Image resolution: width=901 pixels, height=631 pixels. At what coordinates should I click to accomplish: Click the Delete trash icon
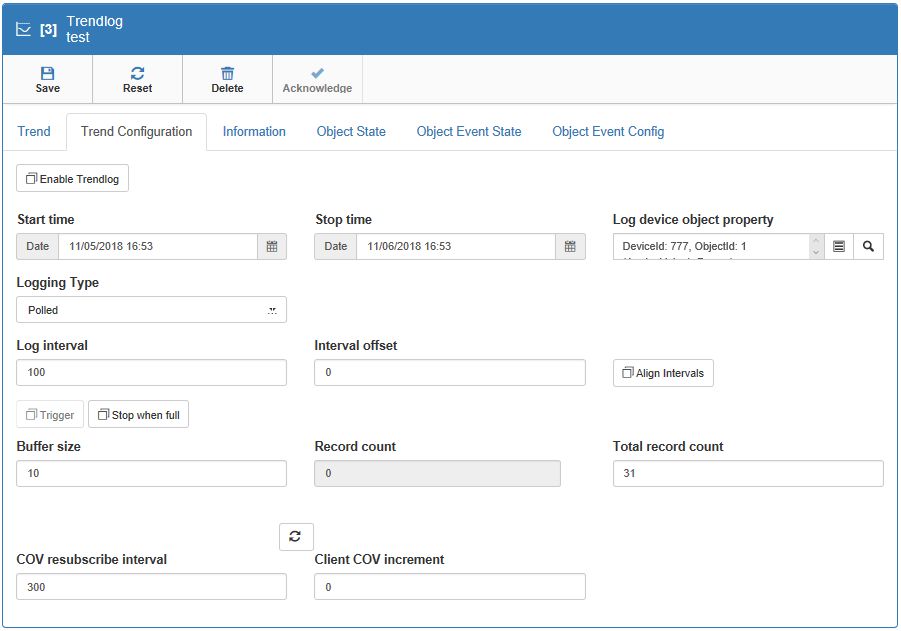coord(227,73)
